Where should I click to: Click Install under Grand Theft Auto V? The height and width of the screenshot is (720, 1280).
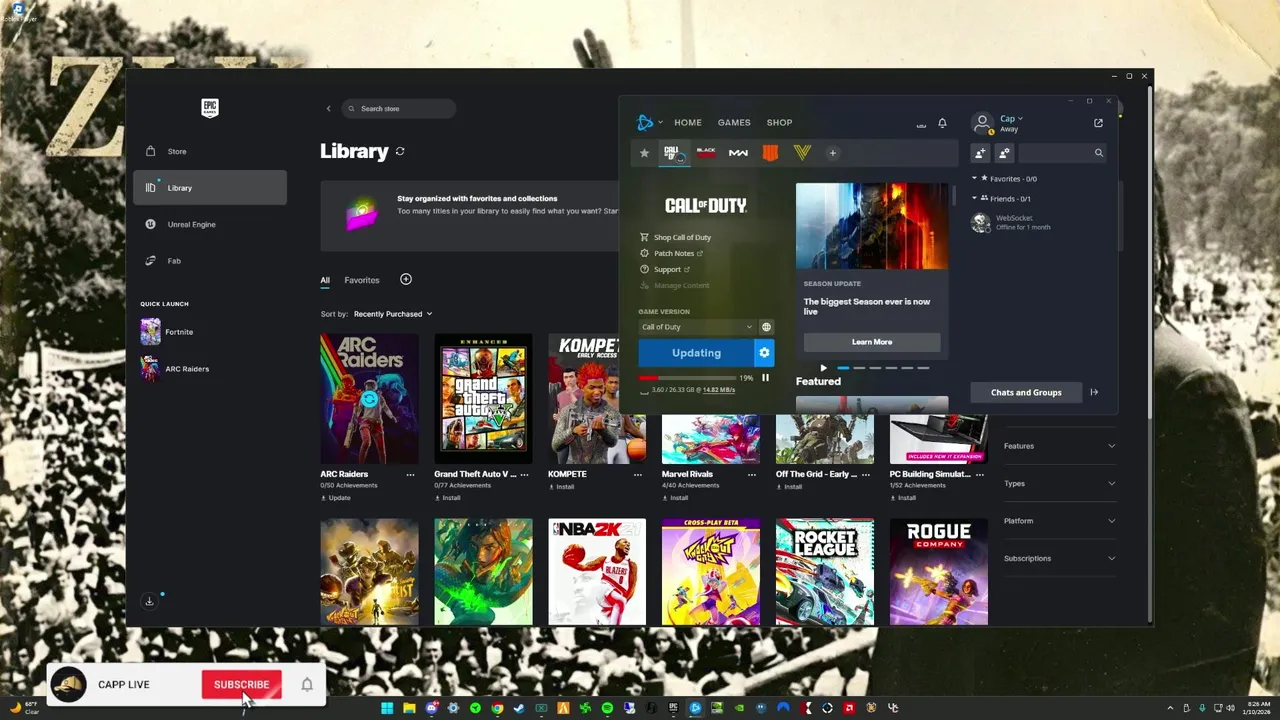[x=447, y=497]
